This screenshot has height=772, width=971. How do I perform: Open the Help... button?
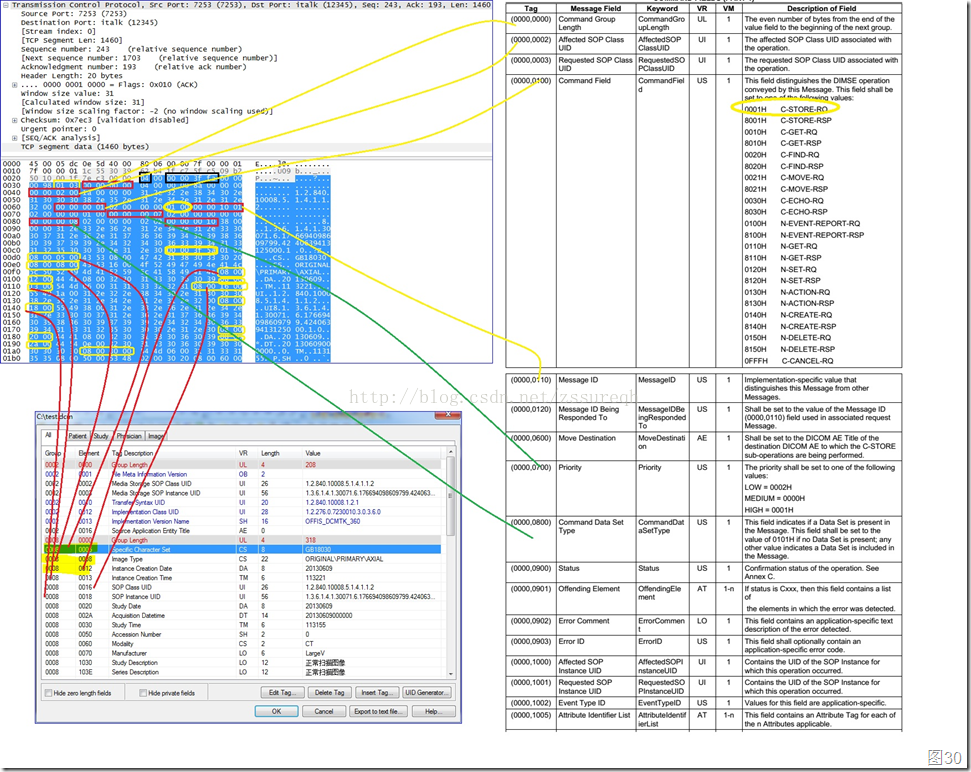pos(433,711)
